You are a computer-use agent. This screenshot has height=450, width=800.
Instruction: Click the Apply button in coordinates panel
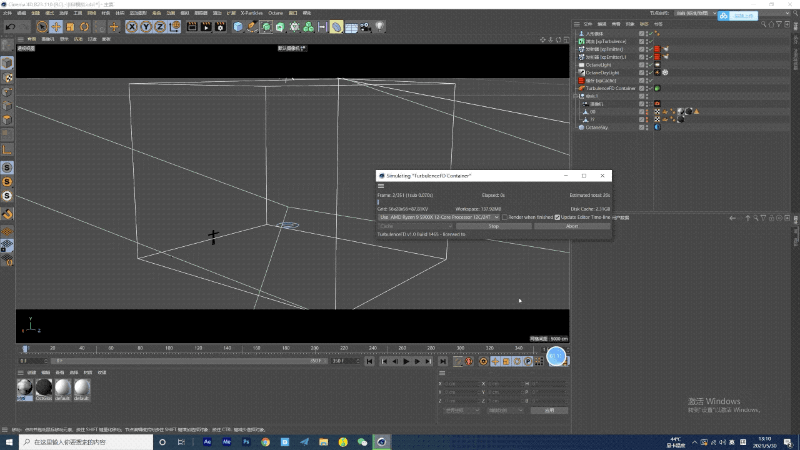pyautogui.click(x=549, y=410)
